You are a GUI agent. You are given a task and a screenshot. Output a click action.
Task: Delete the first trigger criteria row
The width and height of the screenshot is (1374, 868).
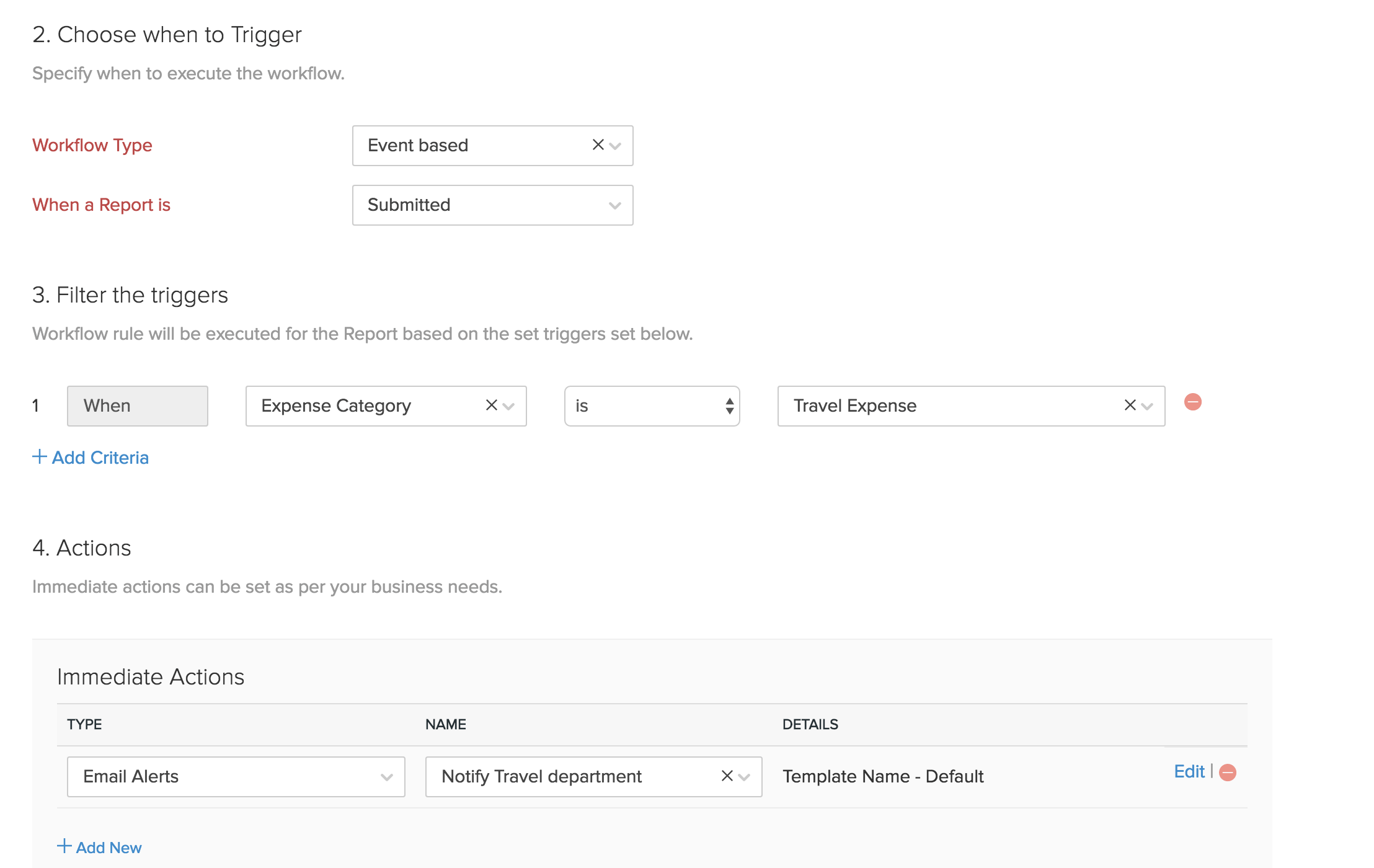pyautogui.click(x=1193, y=402)
